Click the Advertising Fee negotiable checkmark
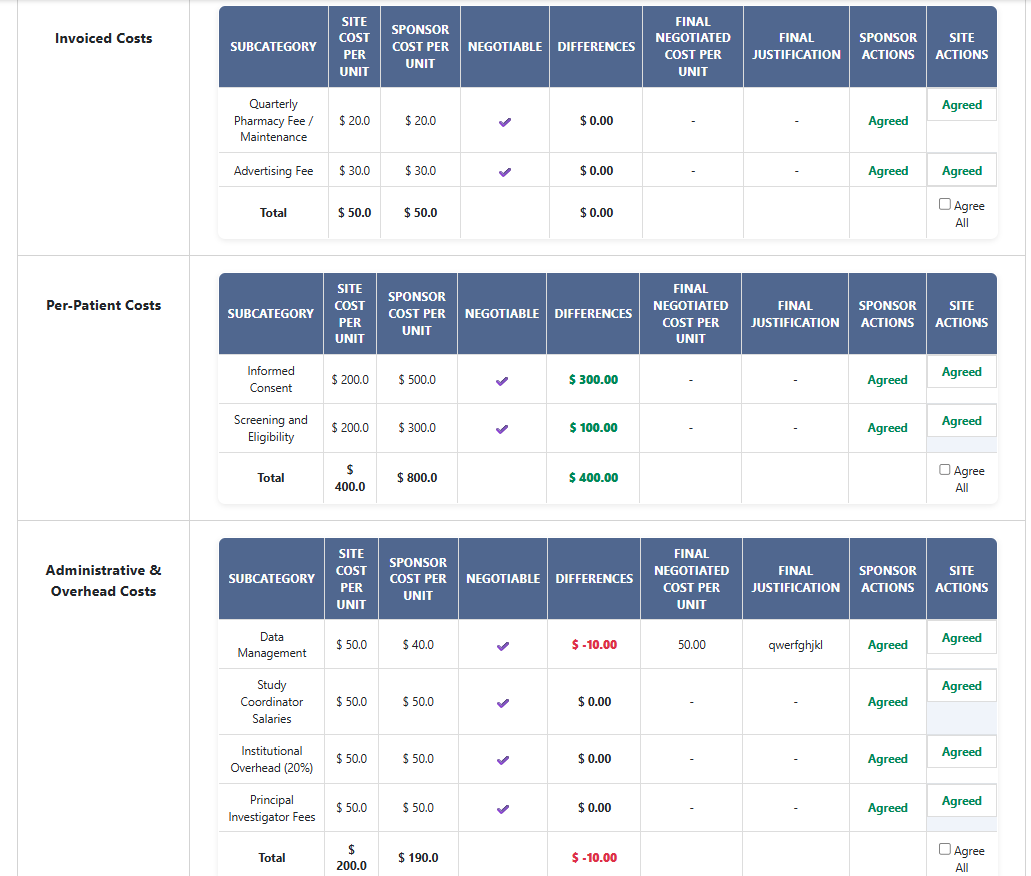Screen dimensions: 1031x876 (505, 171)
